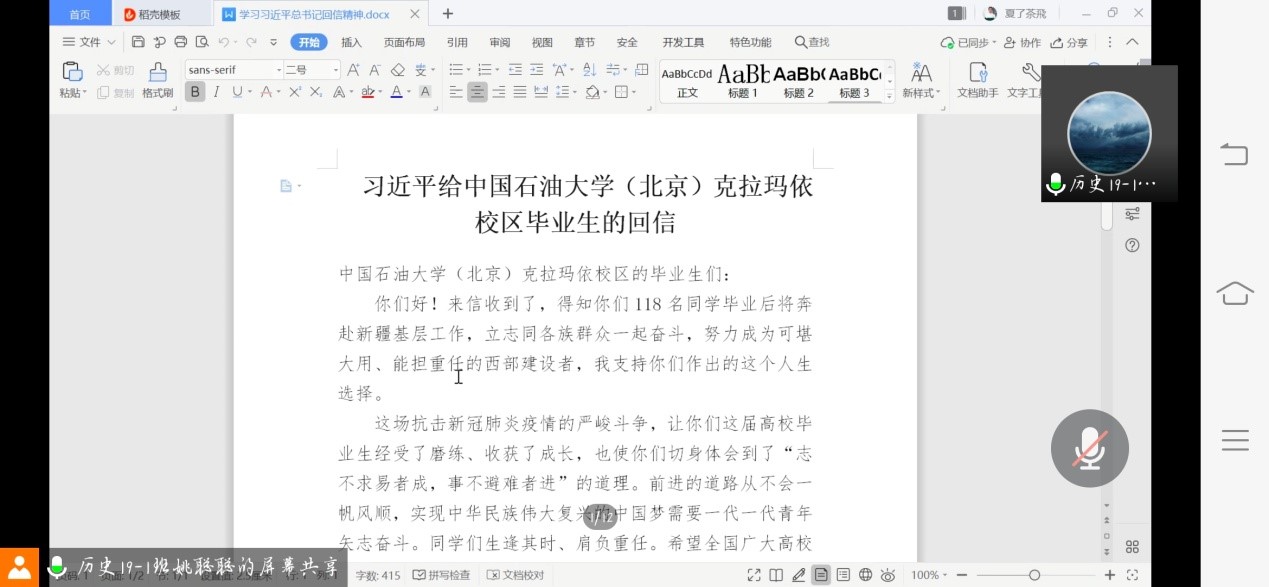Switch to reading layout view
This screenshot has width=1269, height=587.
776,575
